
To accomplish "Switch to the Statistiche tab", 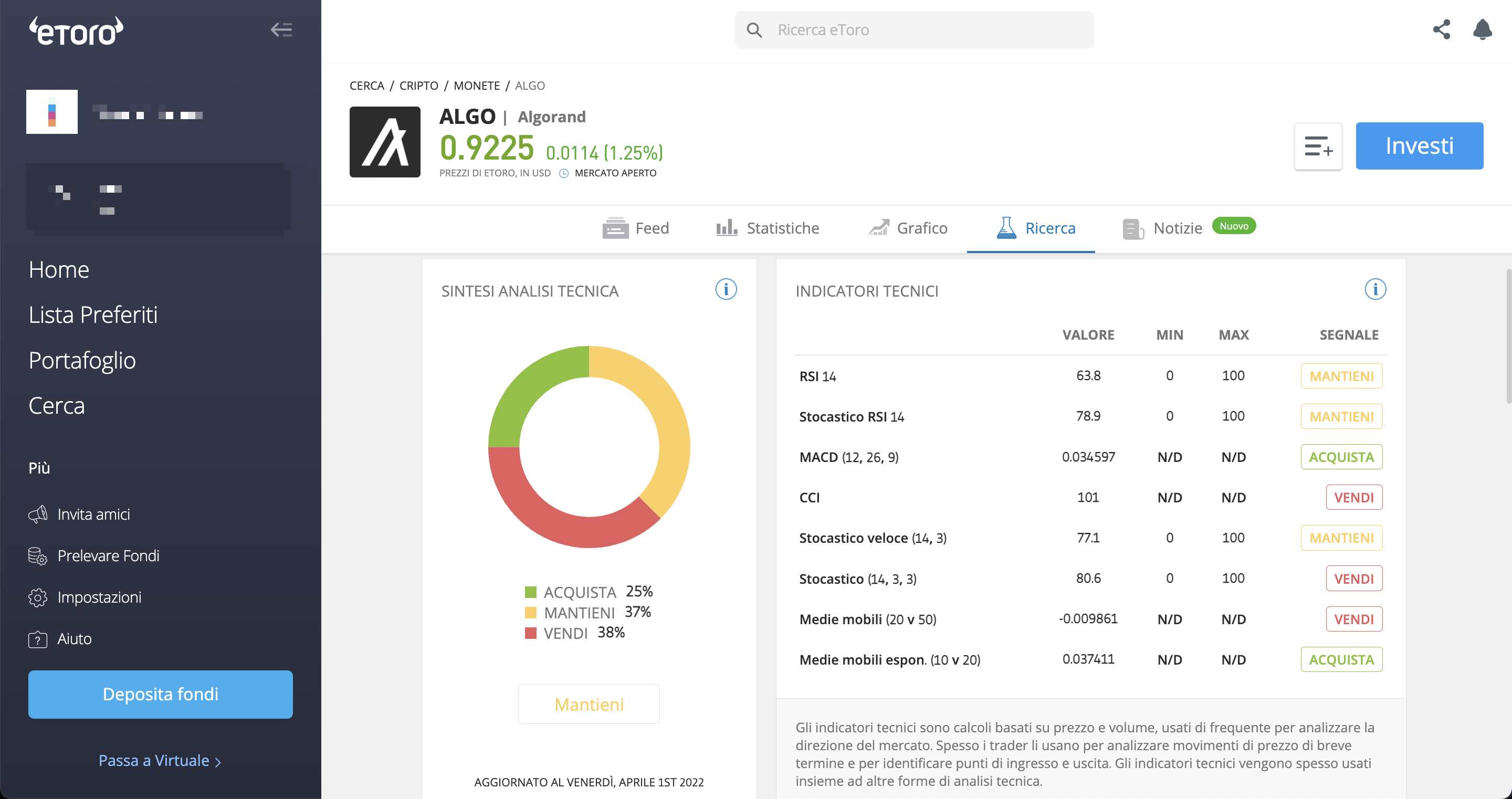I will (767, 228).
